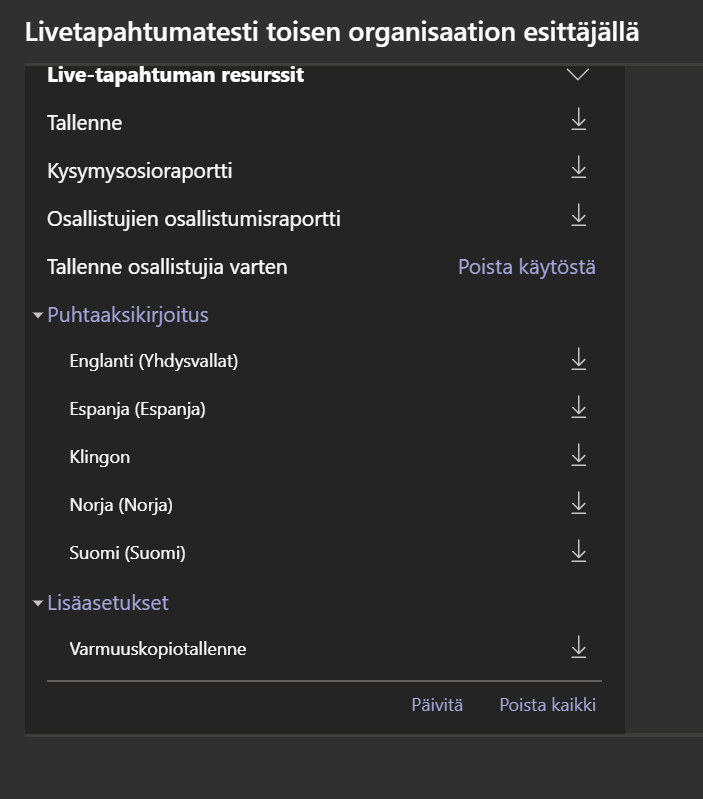Download the Klingon transcript
703x799 pixels.
tap(578, 456)
